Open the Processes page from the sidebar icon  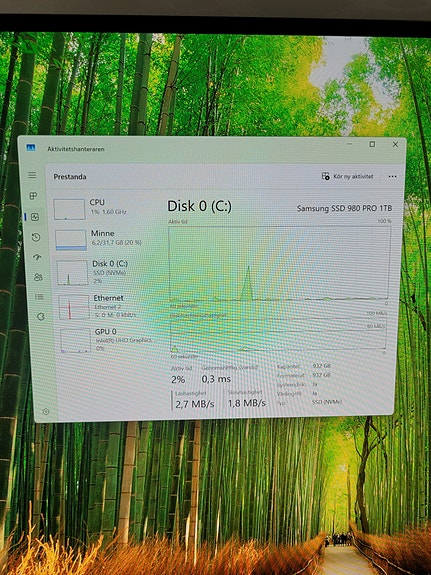(x=33, y=196)
